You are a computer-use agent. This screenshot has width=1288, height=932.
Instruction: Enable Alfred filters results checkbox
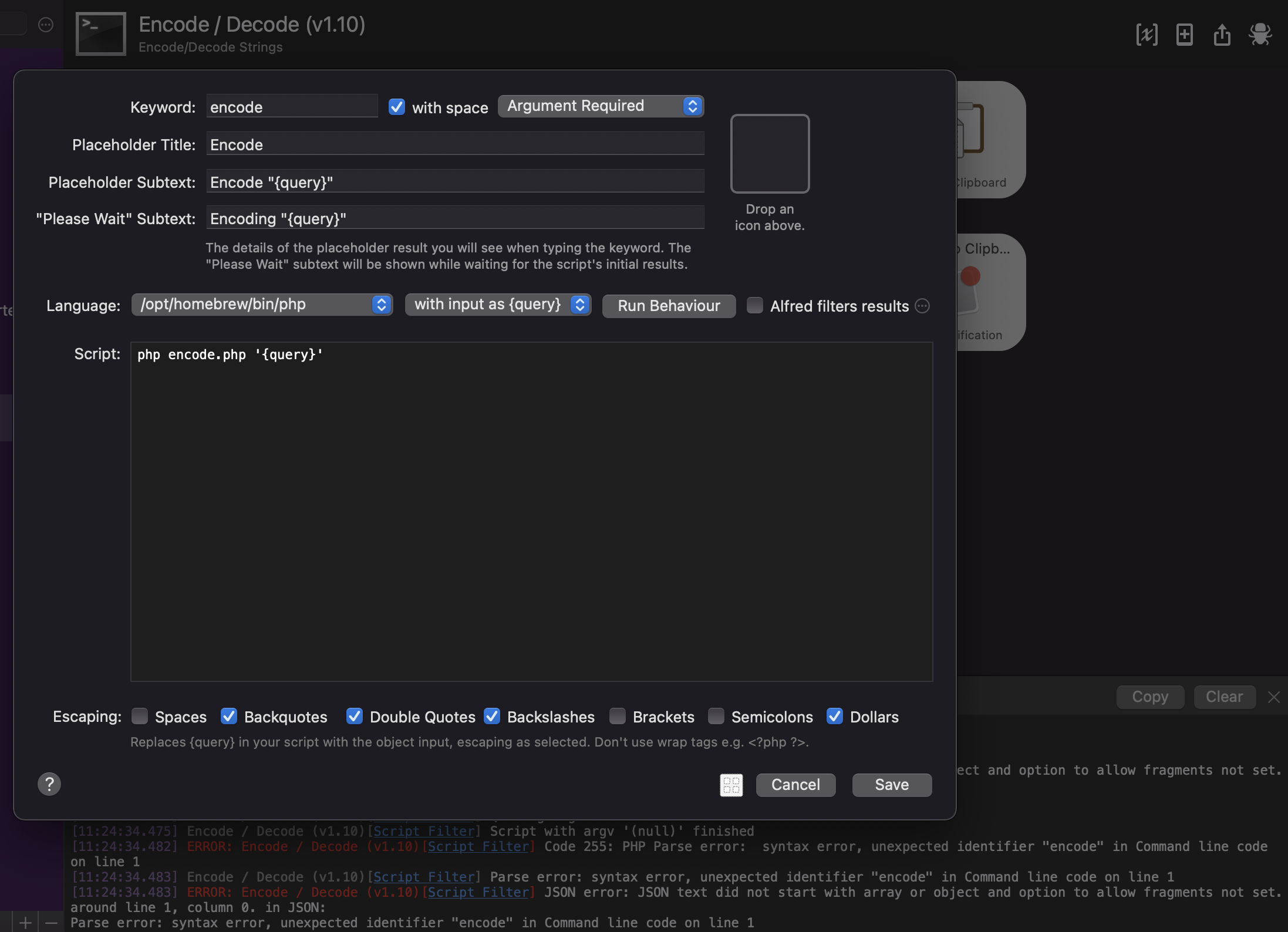(755, 306)
